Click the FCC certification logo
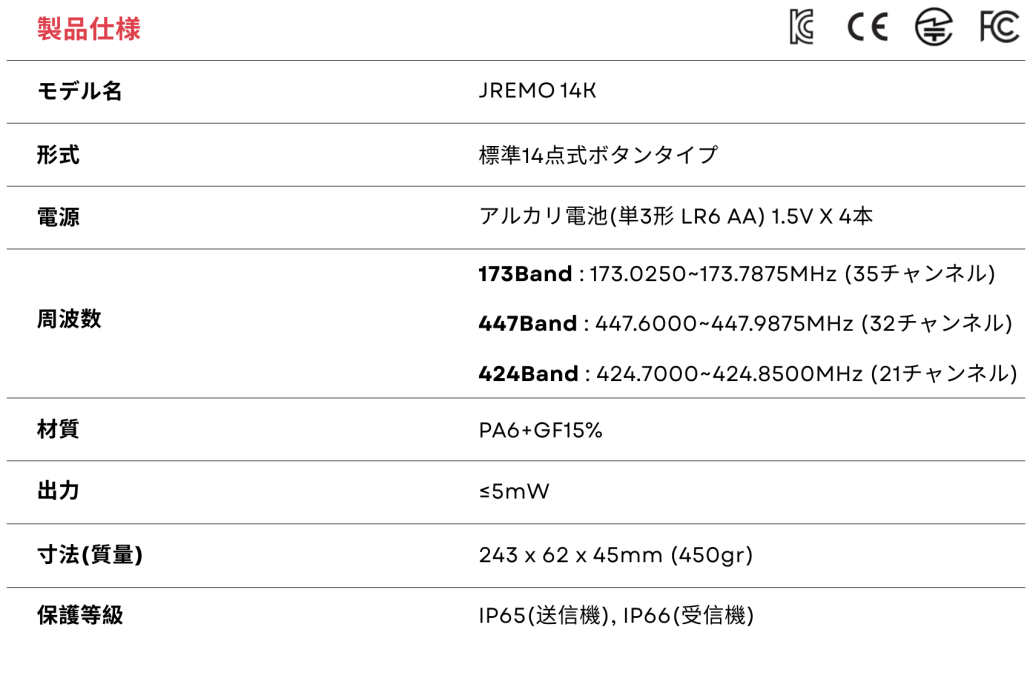This screenshot has width=1030, height=687. click(x=999, y=28)
